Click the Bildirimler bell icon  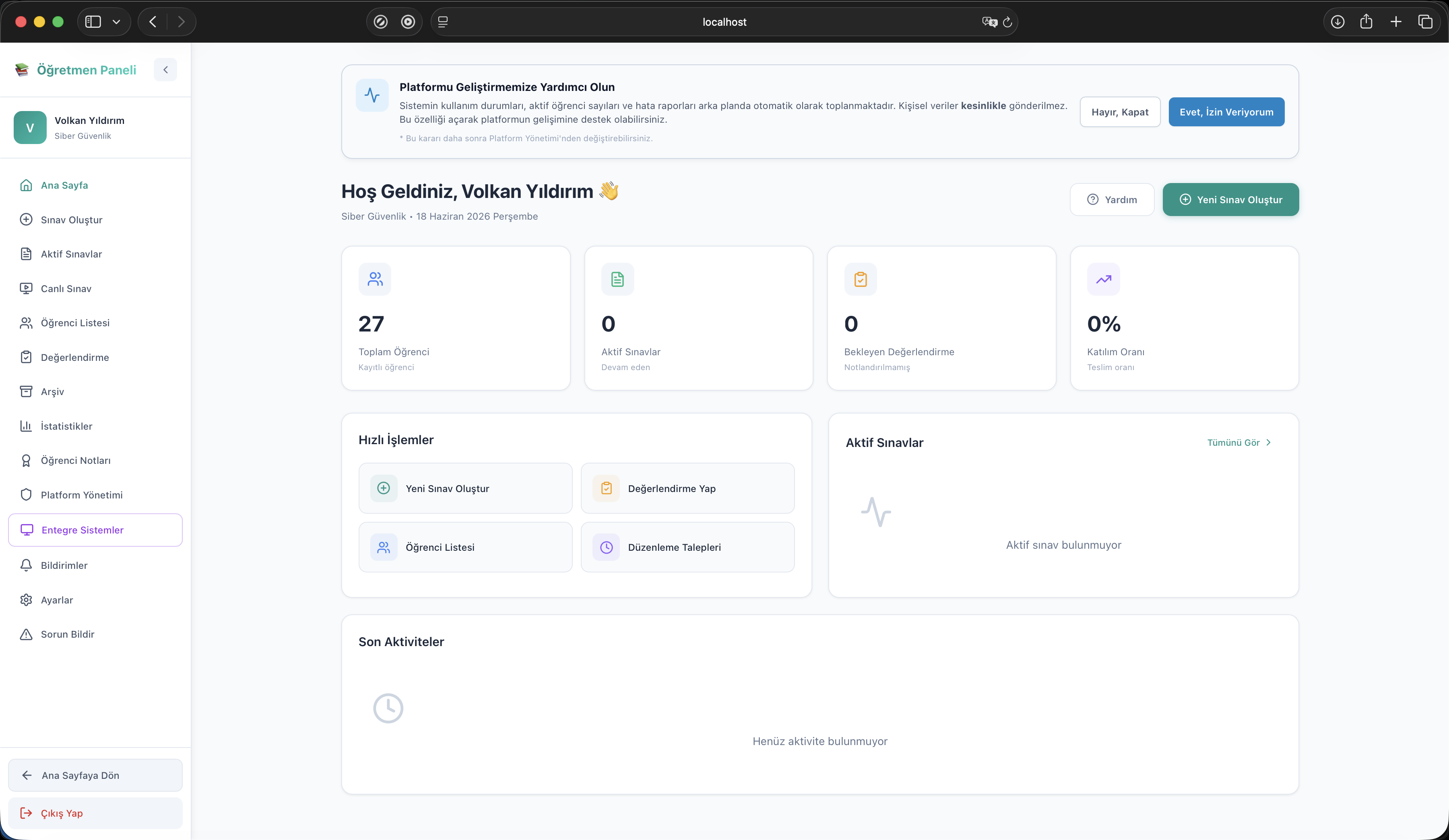pos(26,565)
